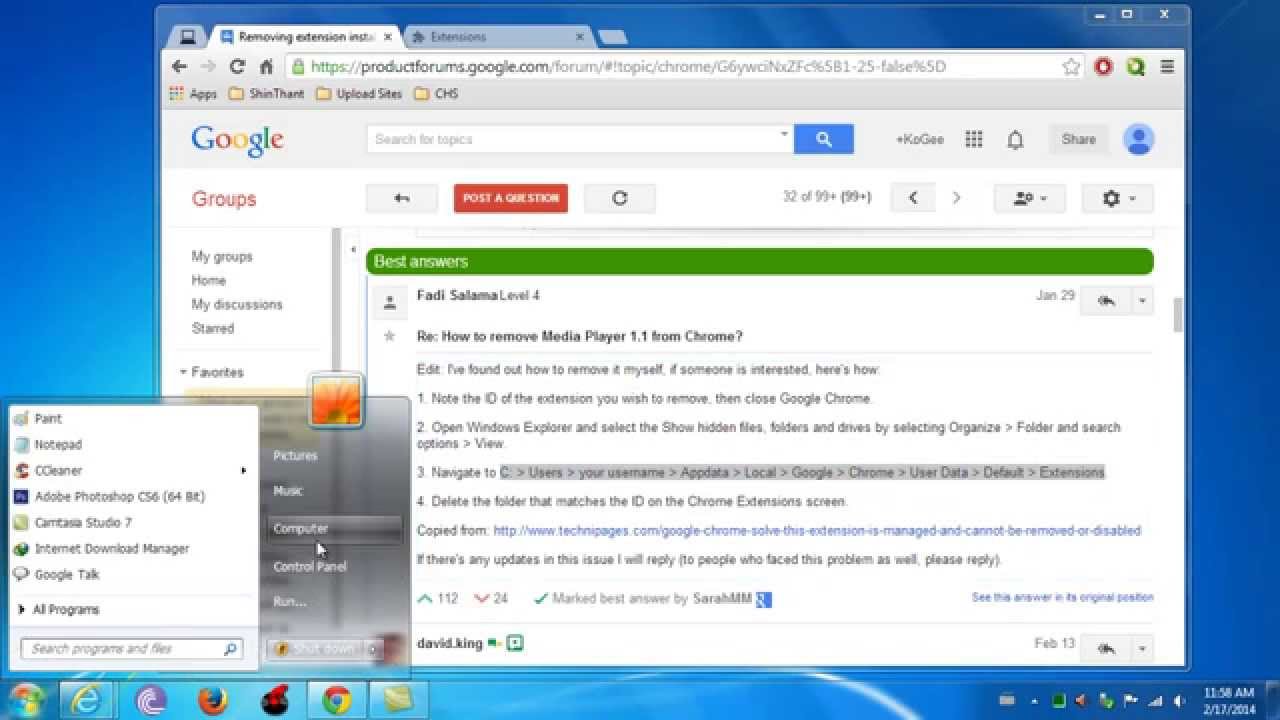The width and height of the screenshot is (1280, 720).
Task: Click the red Opera-style extension icon
Action: [1104, 67]
